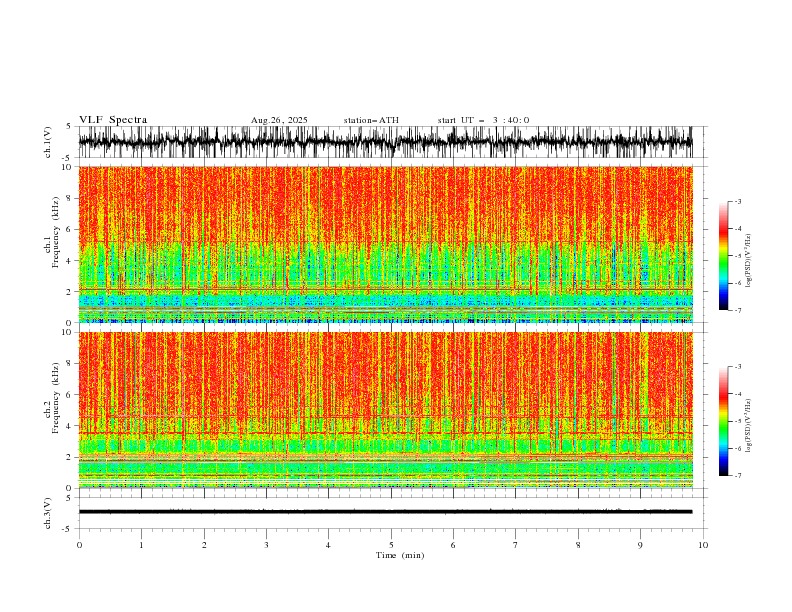The height and width of the screenshot is (612, 792).
Task: Click the lower color scale bar
Action: [x=723, y=421]
